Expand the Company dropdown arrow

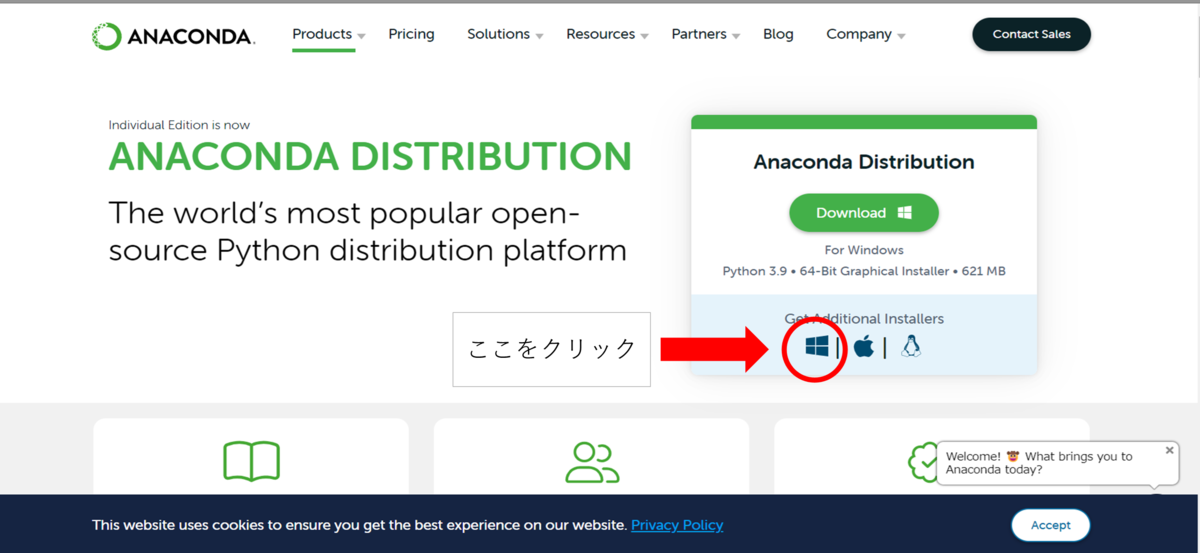901,36
